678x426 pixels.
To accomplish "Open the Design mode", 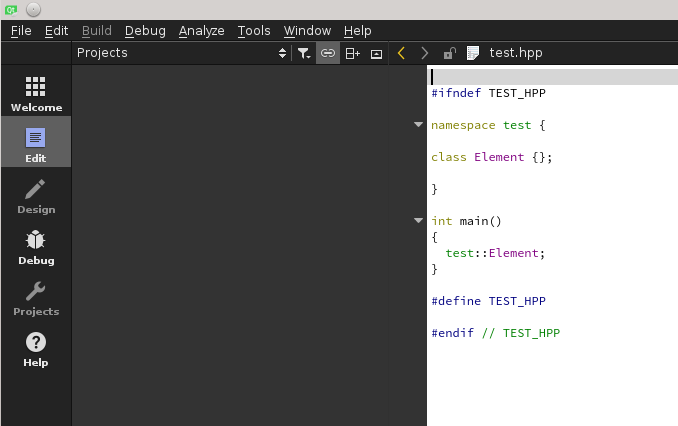I will click(x=36, y=197).
